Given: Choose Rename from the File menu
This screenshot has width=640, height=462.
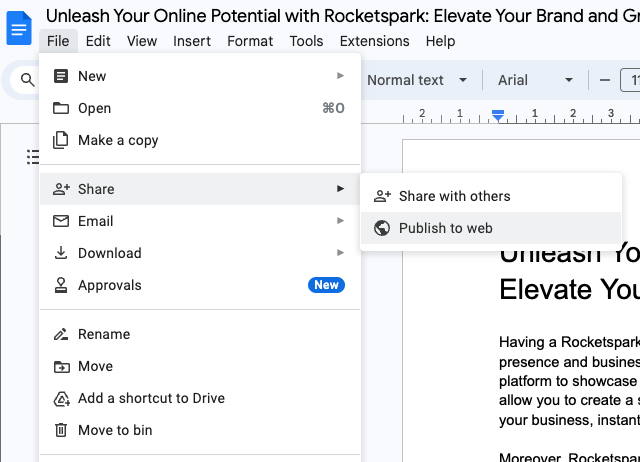Looking at the screenshot, I should (x=200, y=334).
